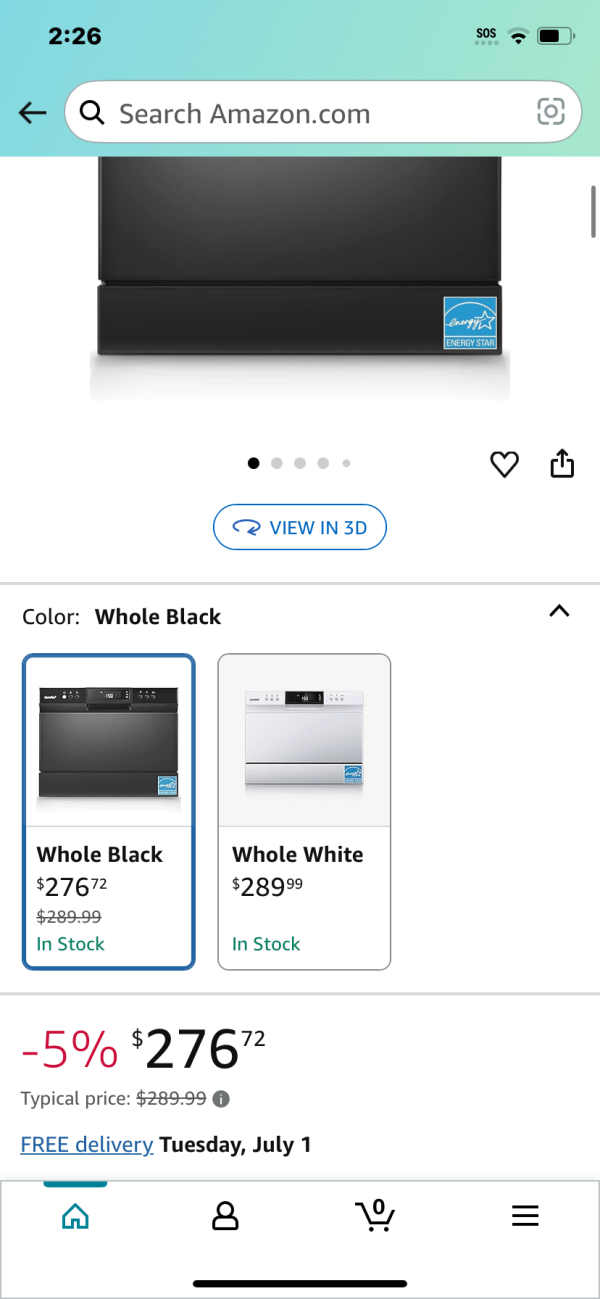Screen dimensions: 600x1299
Task: Open the FREE delivery link
Action: 87,1145
